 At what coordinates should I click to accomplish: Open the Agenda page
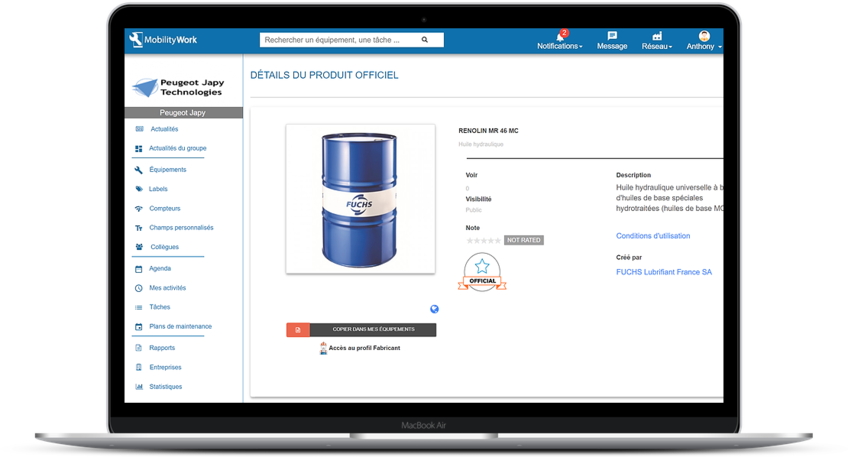pyautogui.click(x=160, y=269)
